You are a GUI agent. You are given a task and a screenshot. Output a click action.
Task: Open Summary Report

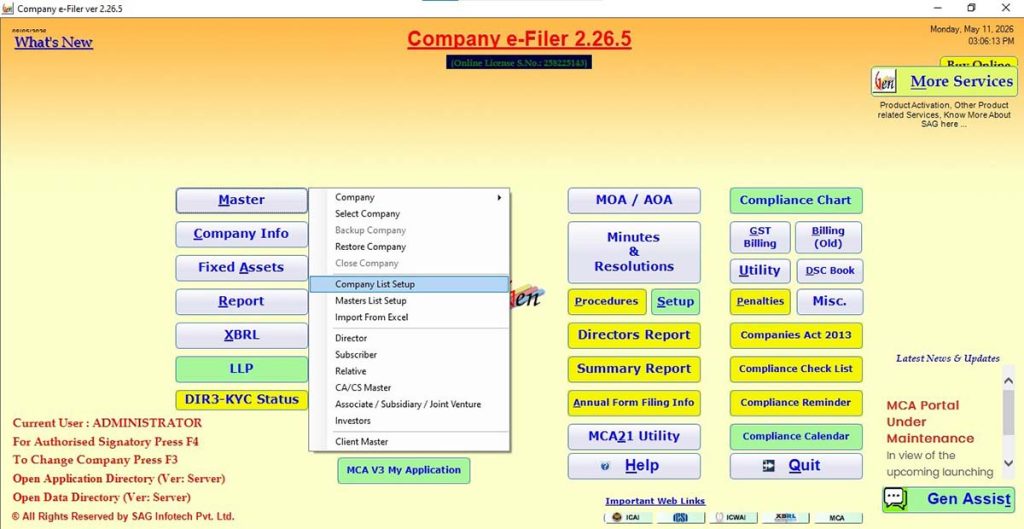pos(633,369)
